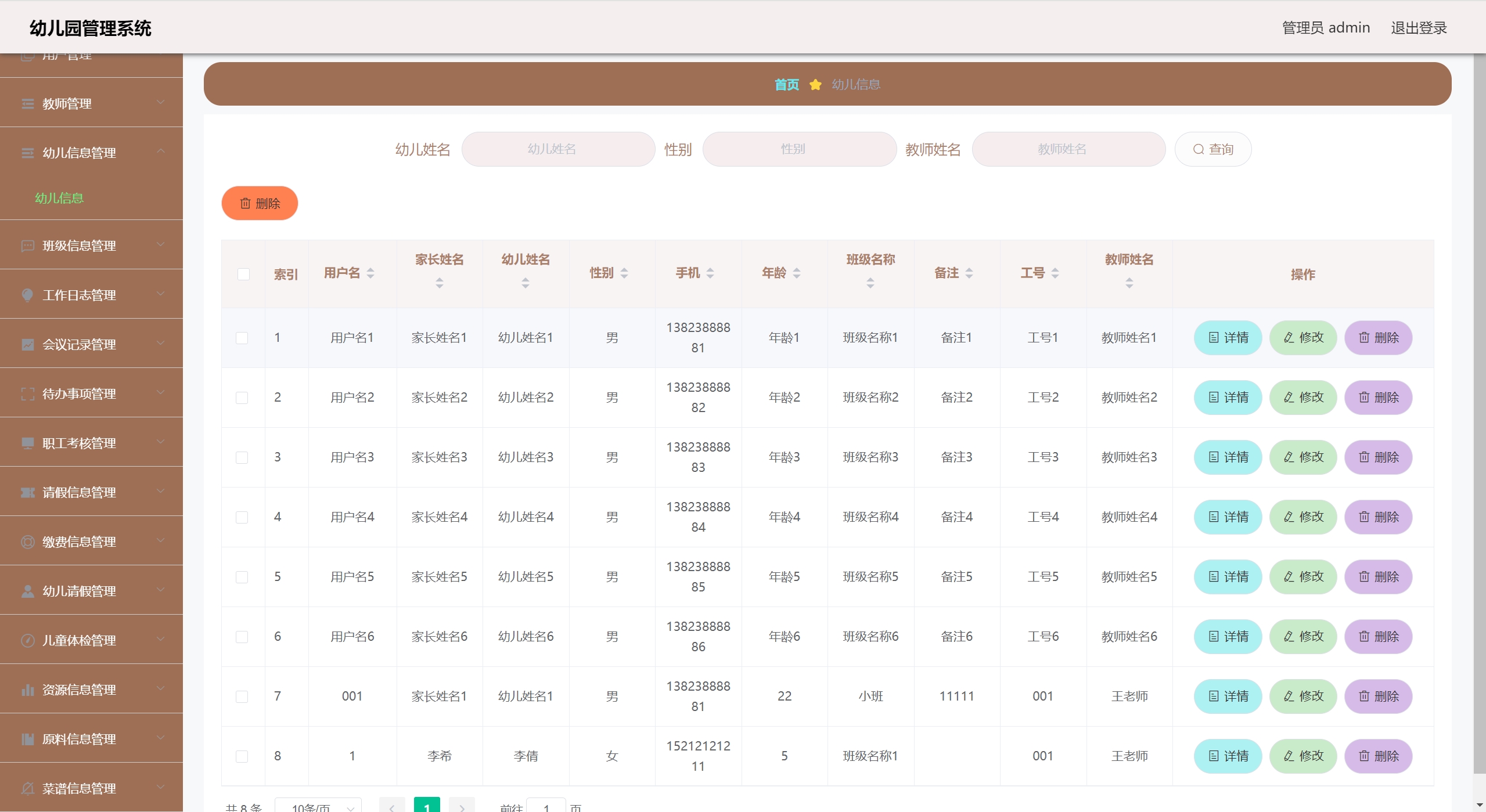Click the 缴费信息管理 coin icon
The image size is (1486, 812).
pyautogui.click(x=27, y=542)
